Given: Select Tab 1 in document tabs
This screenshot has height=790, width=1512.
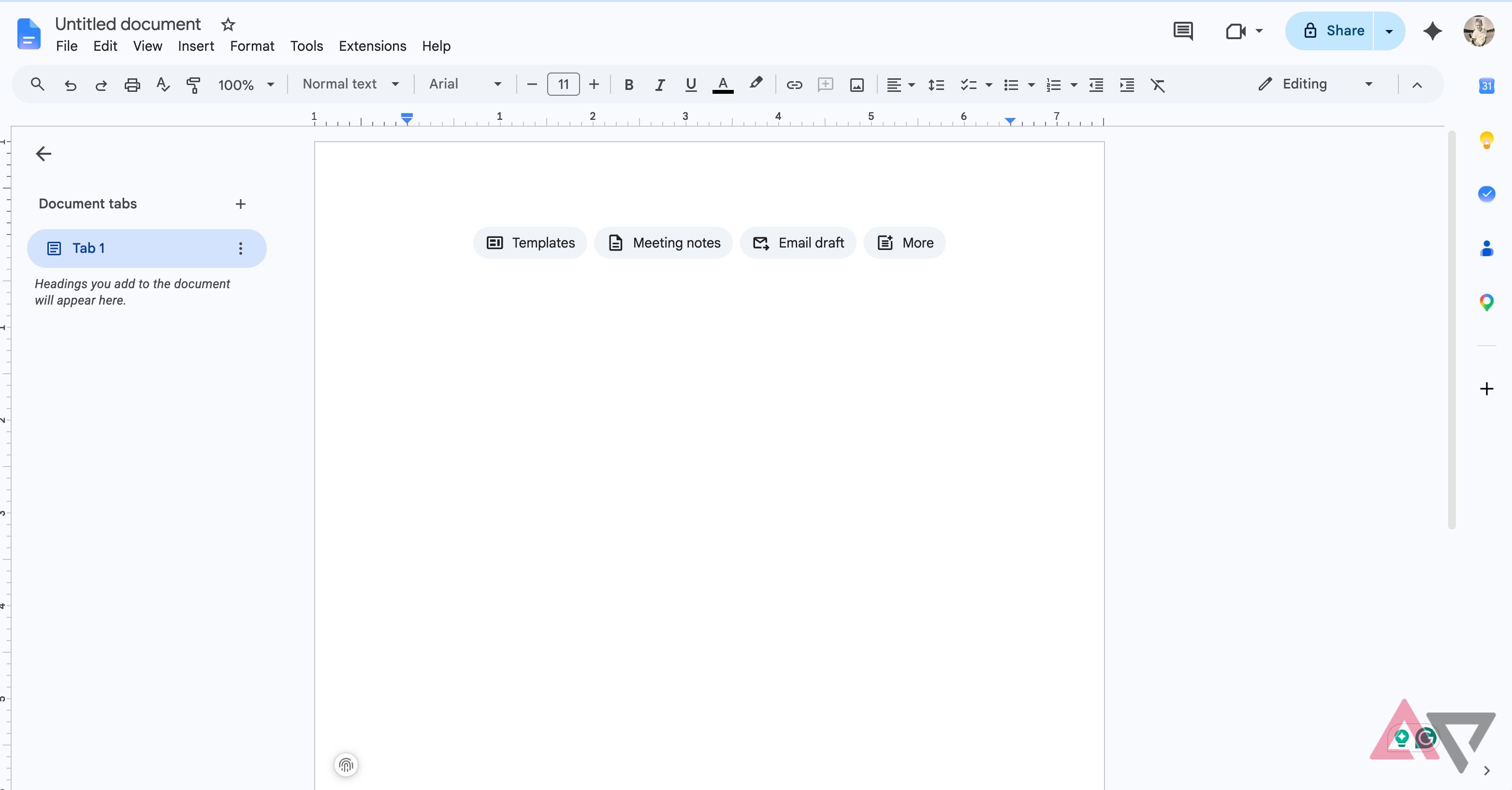Looking at the screenshot, I should 147,249.
